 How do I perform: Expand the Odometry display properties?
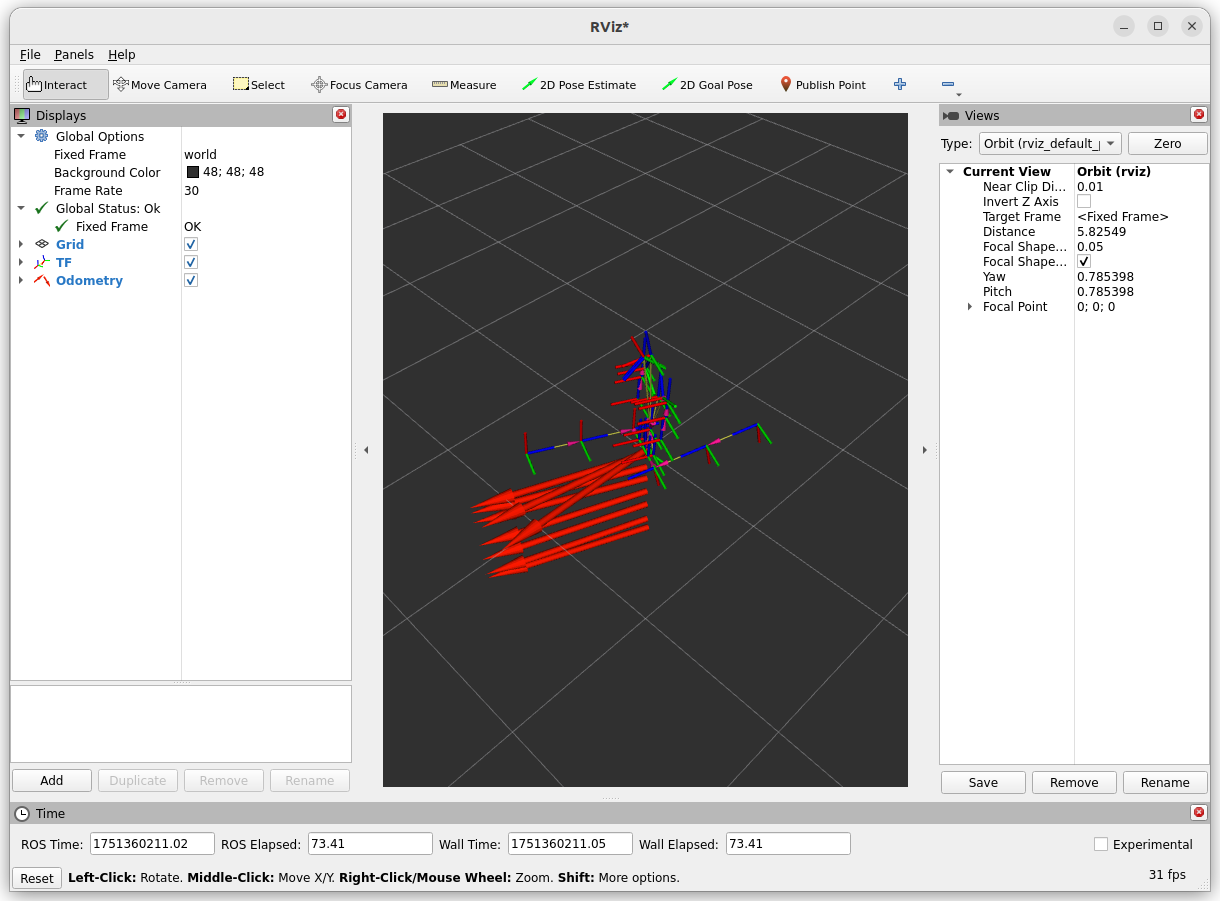coord(21,280)
